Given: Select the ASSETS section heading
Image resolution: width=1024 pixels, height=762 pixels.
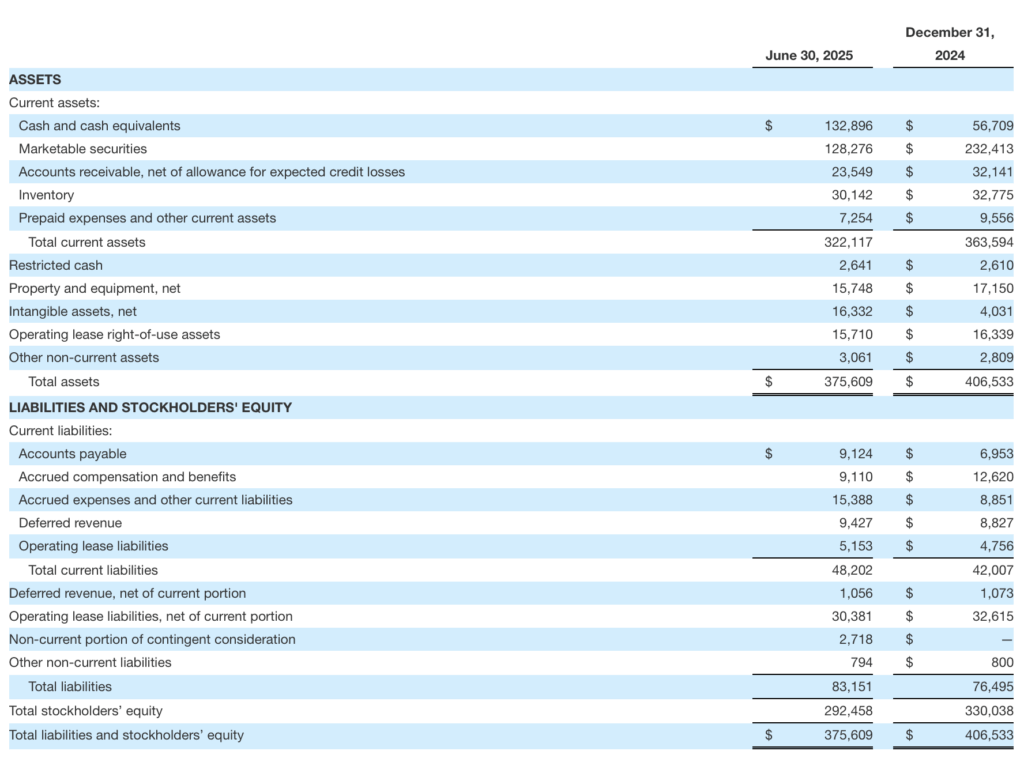Looking at the screenshot, I should 35,80.
